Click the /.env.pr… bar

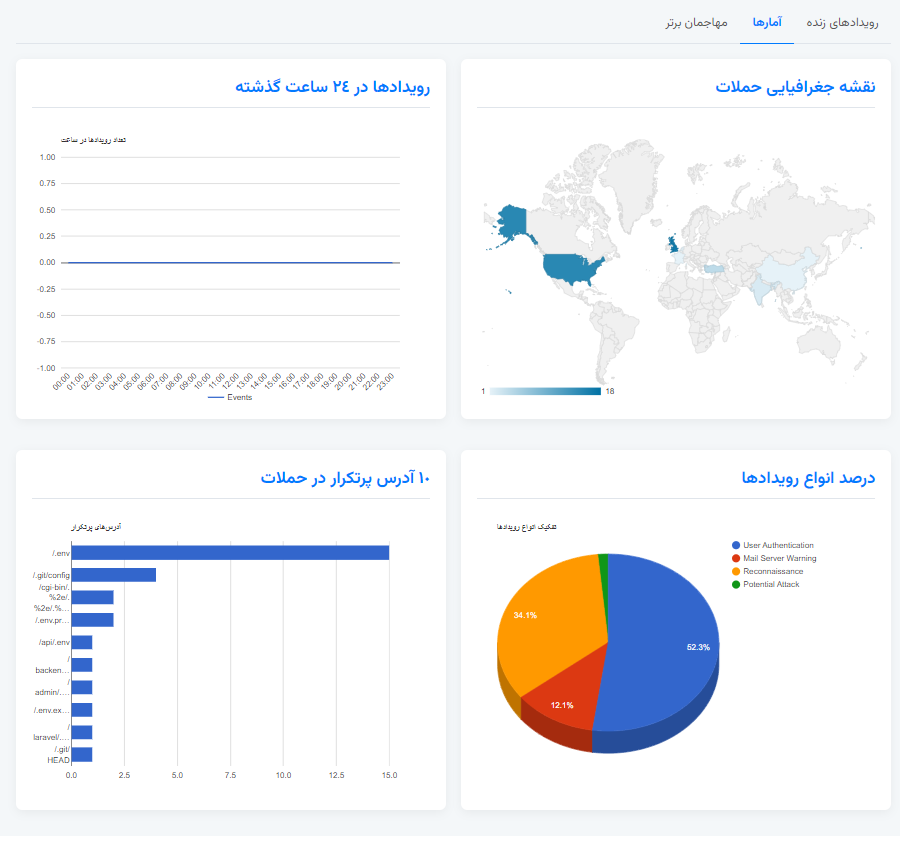[92, 620]
